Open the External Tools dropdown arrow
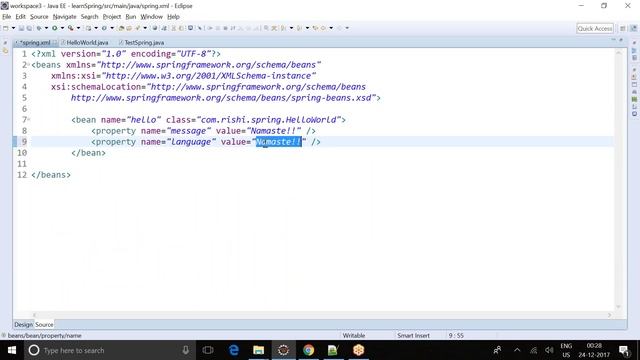The width and height of the screenshot is (640, 360). tap(78, 28)
